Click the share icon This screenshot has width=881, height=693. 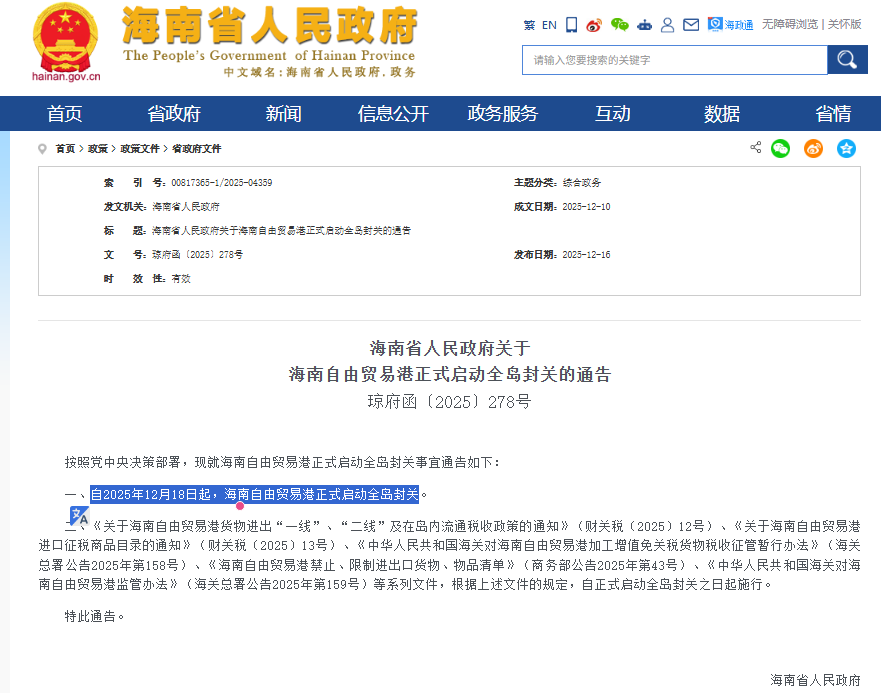[x=756, y=147]
